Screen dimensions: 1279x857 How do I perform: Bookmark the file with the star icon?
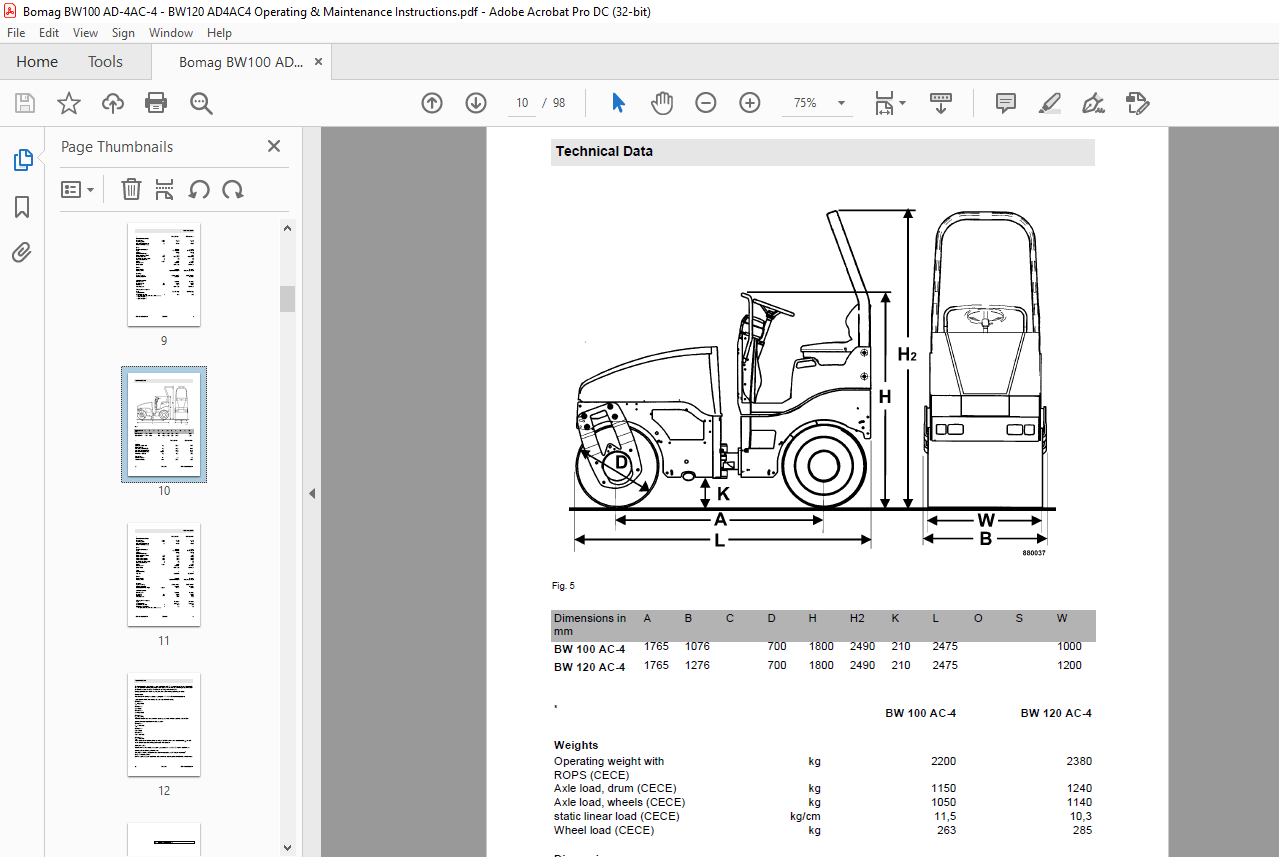point(68,103)
